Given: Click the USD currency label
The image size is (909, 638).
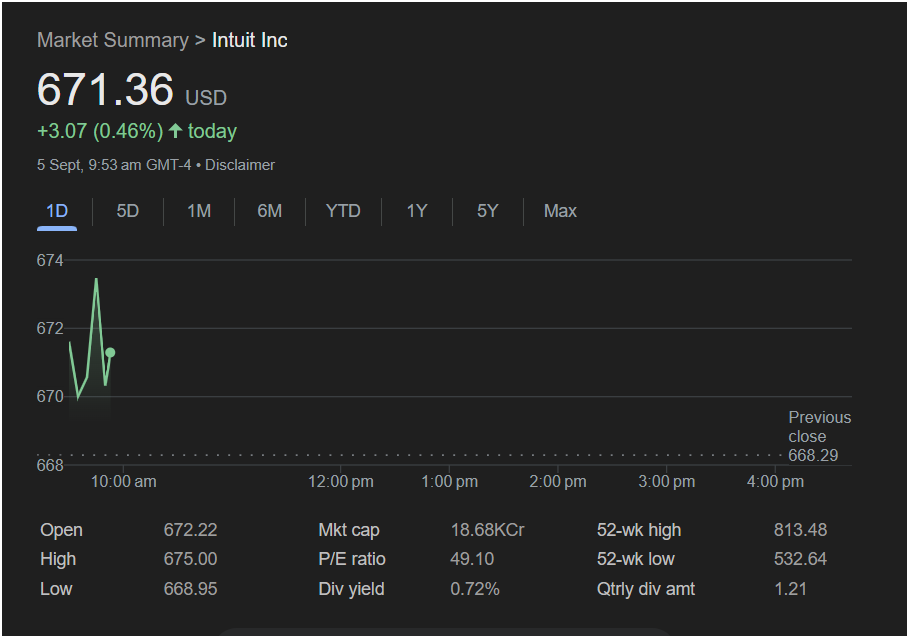Looking at the screenshot, I should 206,97.
